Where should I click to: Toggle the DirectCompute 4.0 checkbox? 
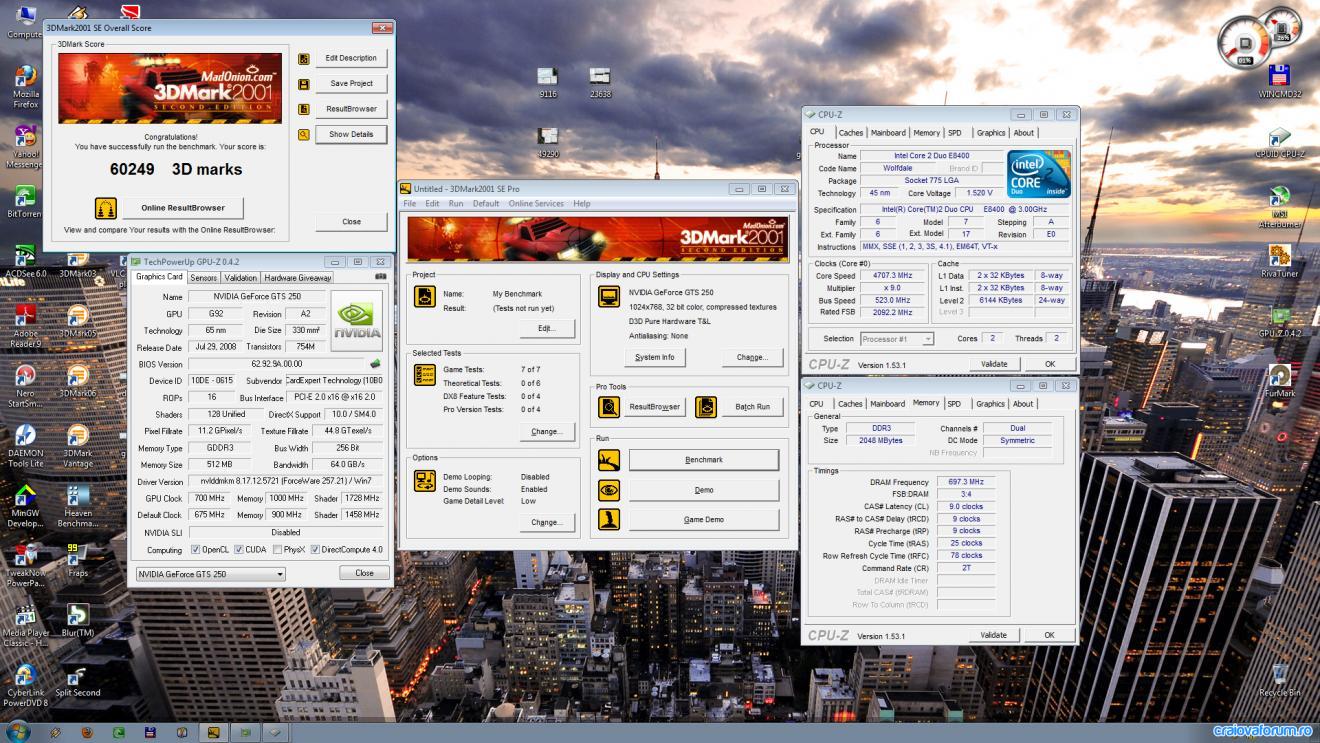pos(314,549)
